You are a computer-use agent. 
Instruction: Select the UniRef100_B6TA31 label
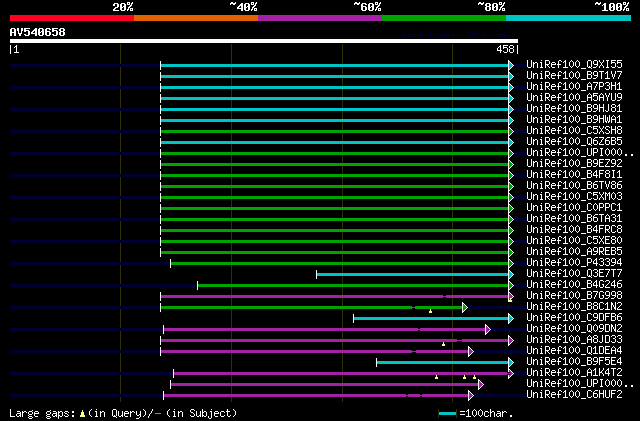point(574,219)
